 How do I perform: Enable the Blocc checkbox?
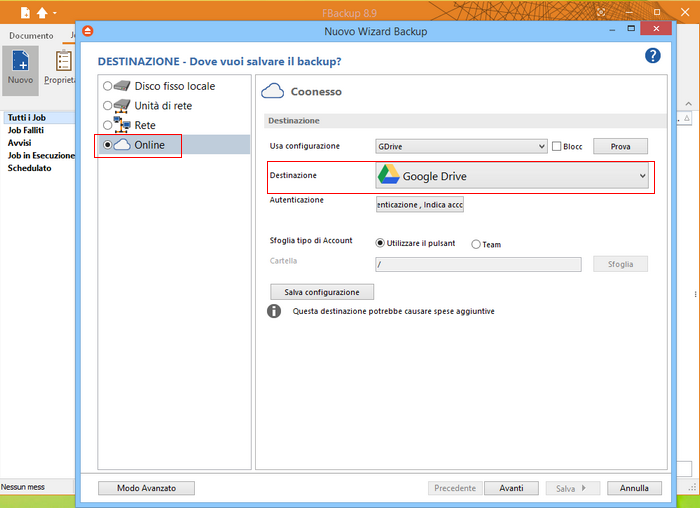(556, 146)
